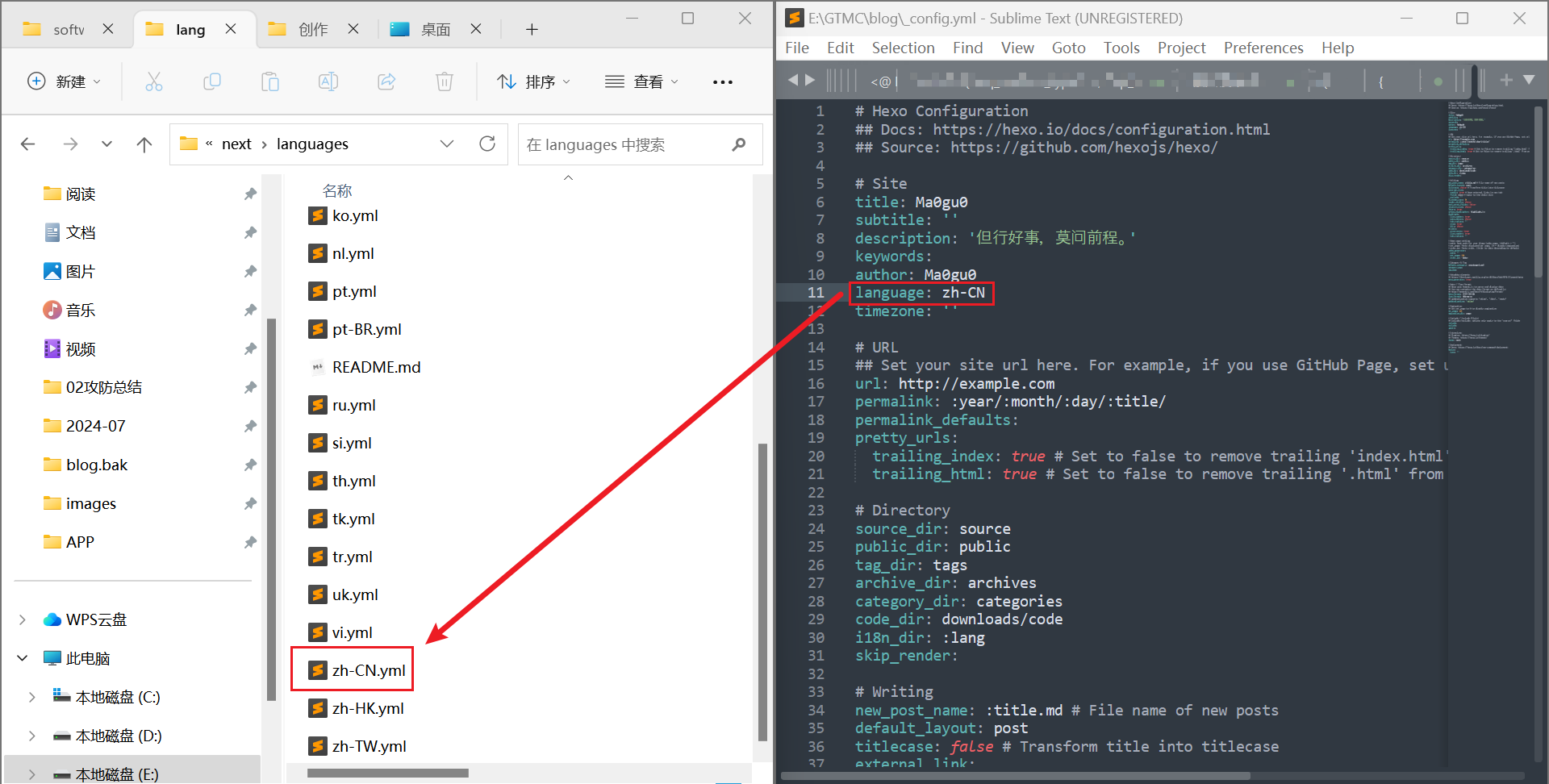This screenshot has width=1549, height=784.
Task: Click the pin icon beside blog.bak
Action: click(x=250, y=465)
